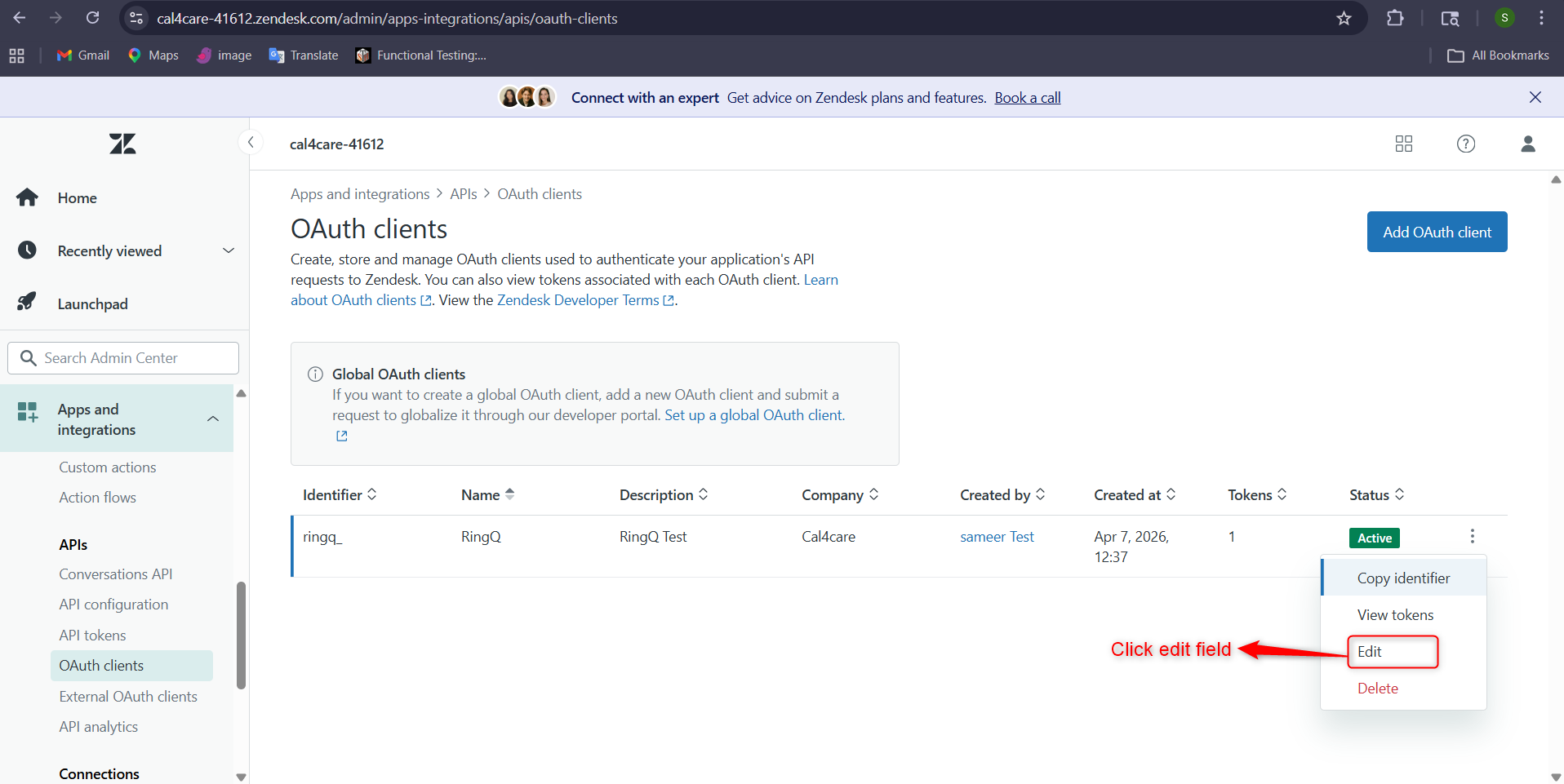Open the Chrome three-dot menu

point(1541,18)
